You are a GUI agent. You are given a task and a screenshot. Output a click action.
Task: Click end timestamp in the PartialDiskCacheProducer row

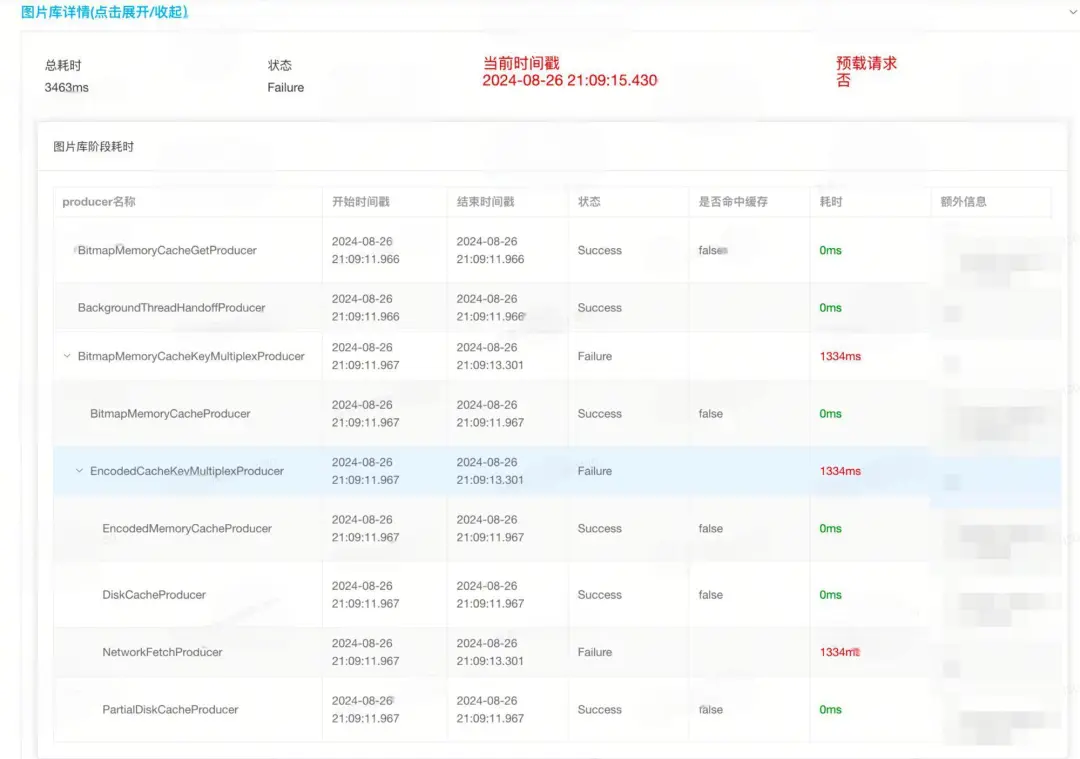pyautogui.click(x=490, y=709)
